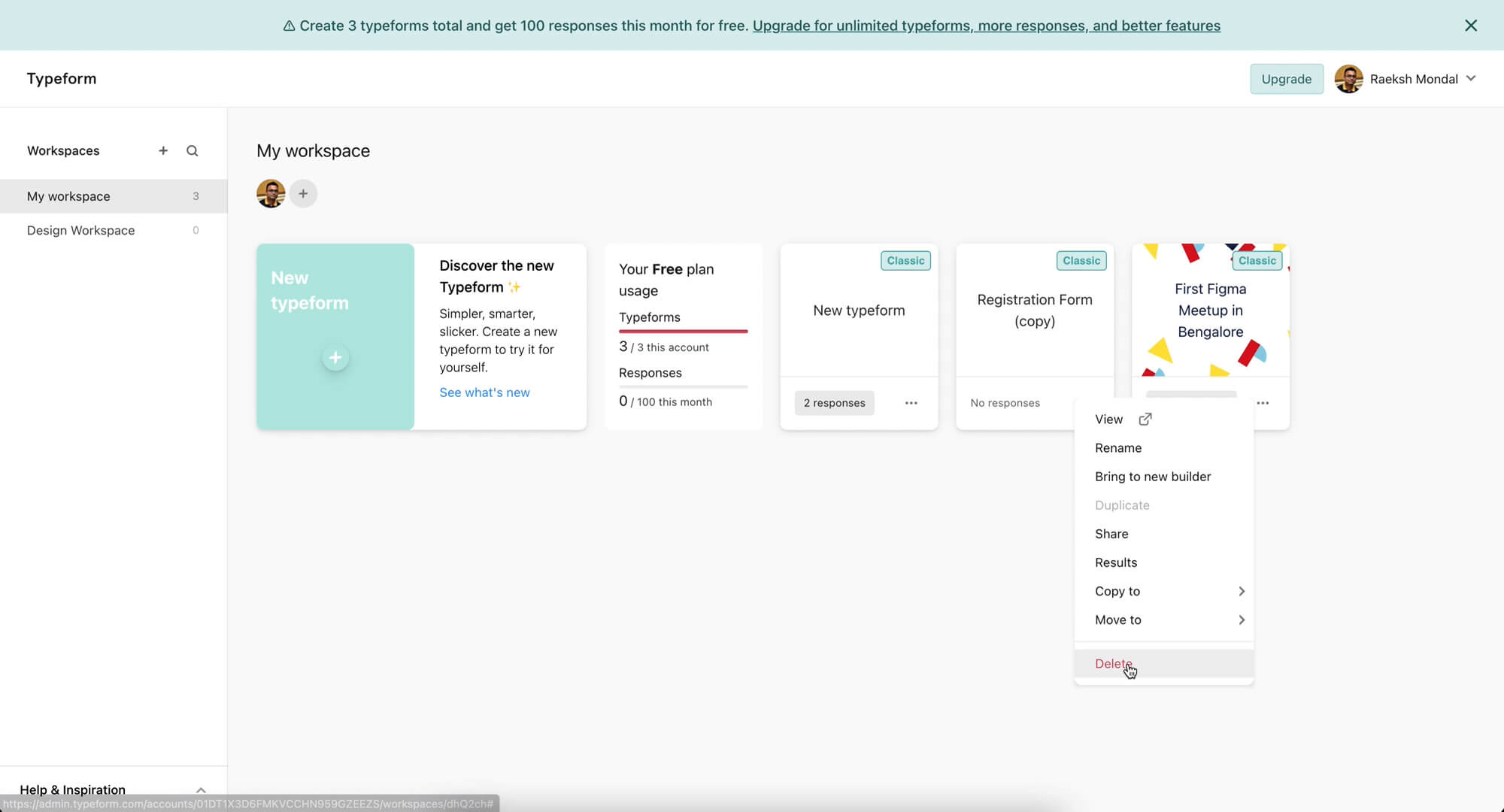This screenshot has width=1504, height=812.
Task: Open three-dots menu on New typeform card
Action: coord(911,403)
